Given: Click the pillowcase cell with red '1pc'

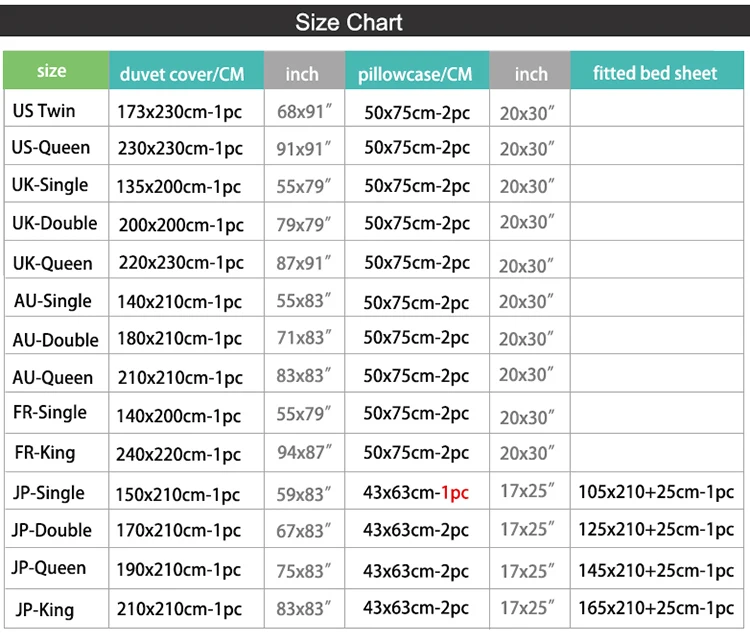Looking at the screenshot, I should click(416, 492).
